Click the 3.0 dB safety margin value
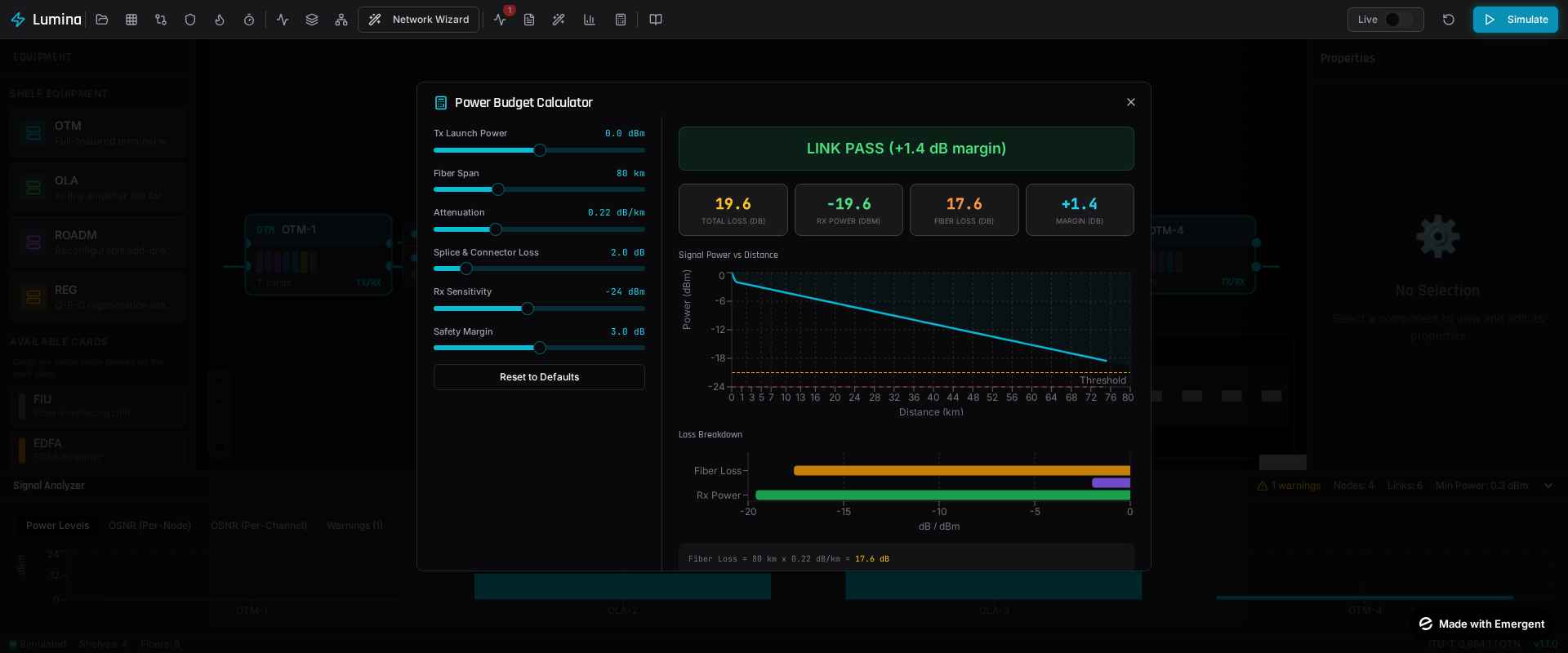This screenshot has width=1568, height=653. (627, 331)
